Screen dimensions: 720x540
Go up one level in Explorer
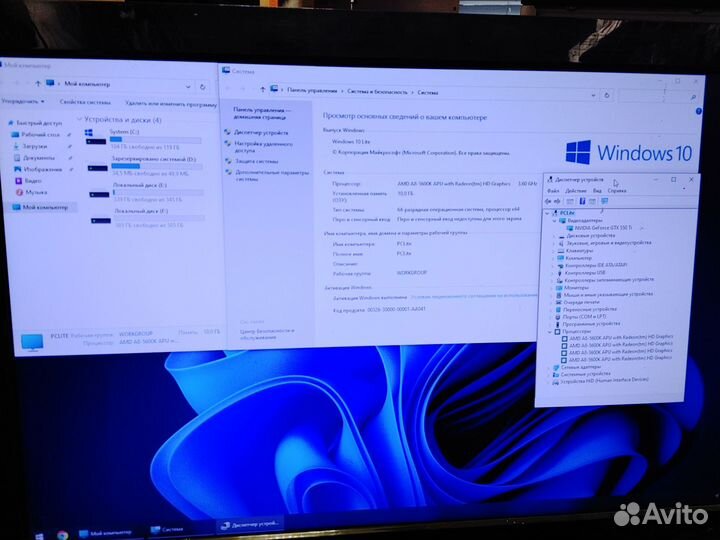[36, 84]
